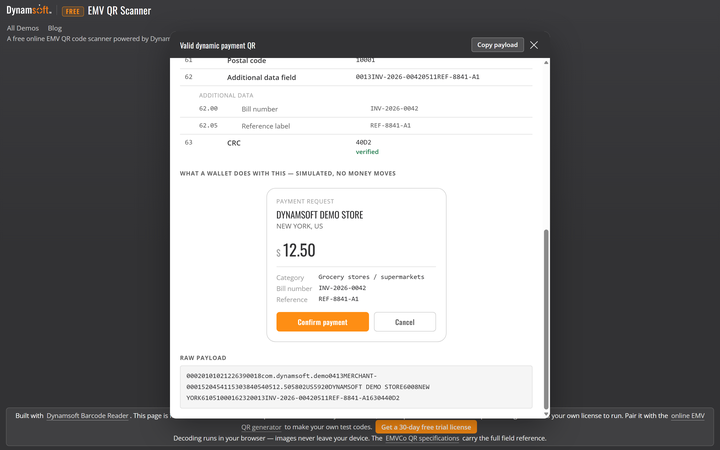Select bill number value INV-2026-0042 in table
720x450 pixels.
click(x=394, y=109)
